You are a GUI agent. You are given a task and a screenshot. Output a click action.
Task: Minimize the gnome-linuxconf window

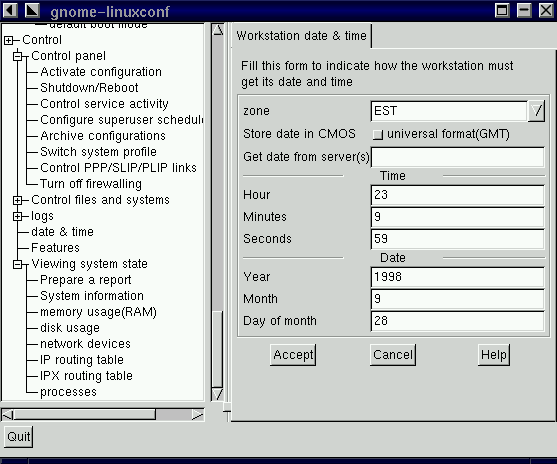pos(524,10)
